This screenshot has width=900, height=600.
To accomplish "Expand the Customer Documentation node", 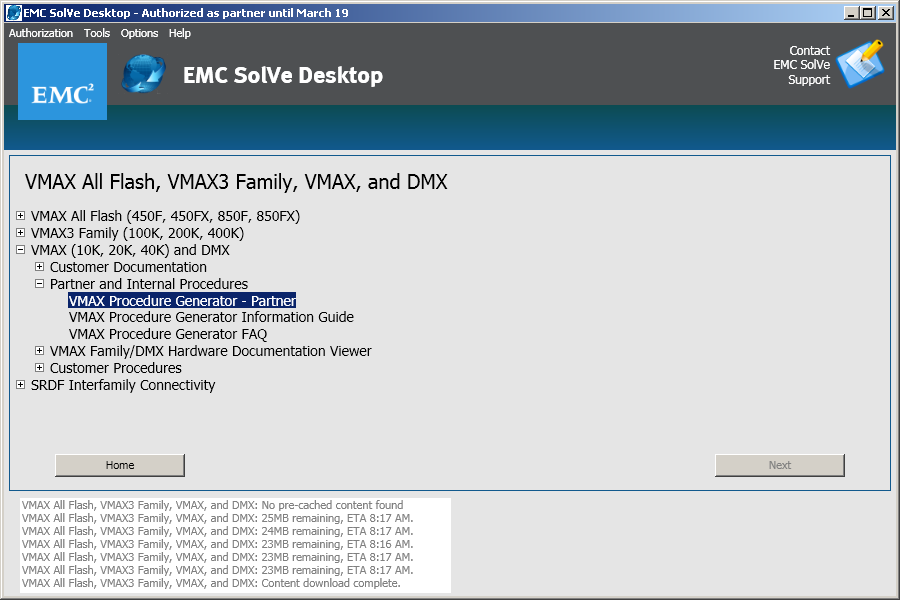I will 40,266.
